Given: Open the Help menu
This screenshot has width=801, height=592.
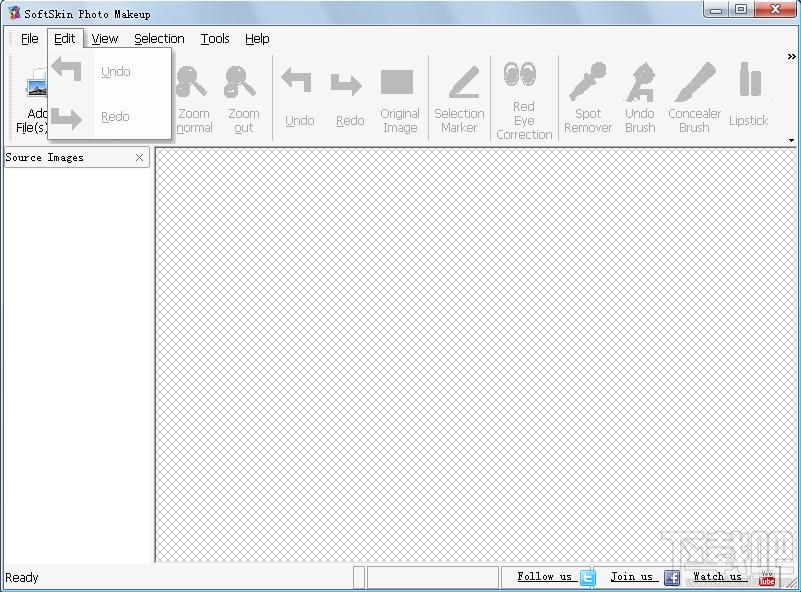Looking at the screenshot, I should point(257,39).
